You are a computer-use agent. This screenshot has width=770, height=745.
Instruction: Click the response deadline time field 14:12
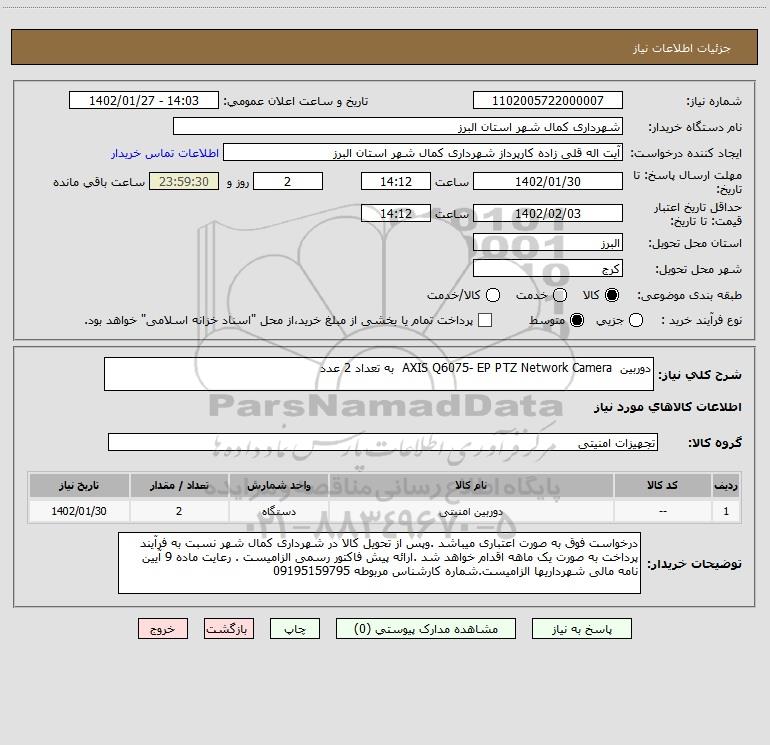[x=396, y=181]
